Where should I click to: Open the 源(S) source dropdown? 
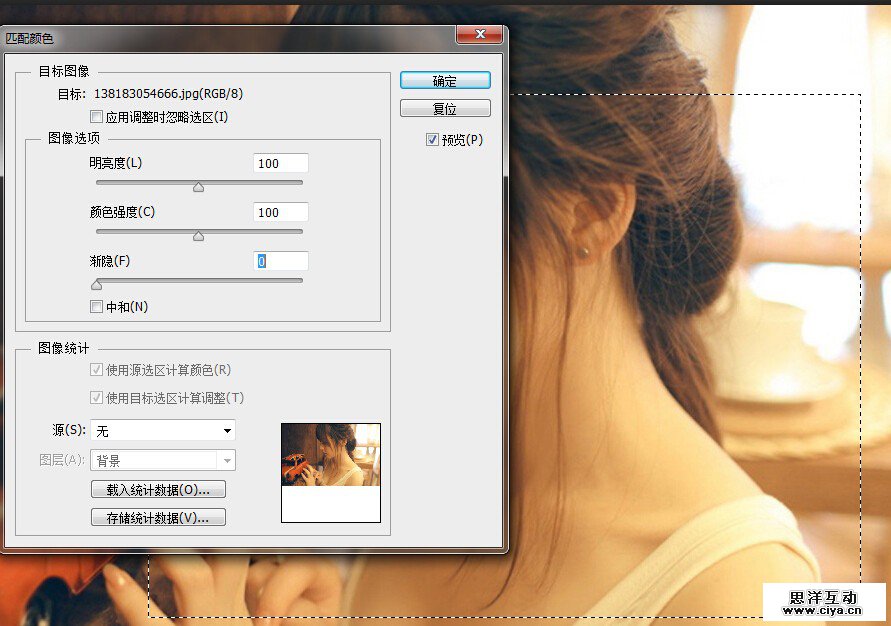pos(163,431)
